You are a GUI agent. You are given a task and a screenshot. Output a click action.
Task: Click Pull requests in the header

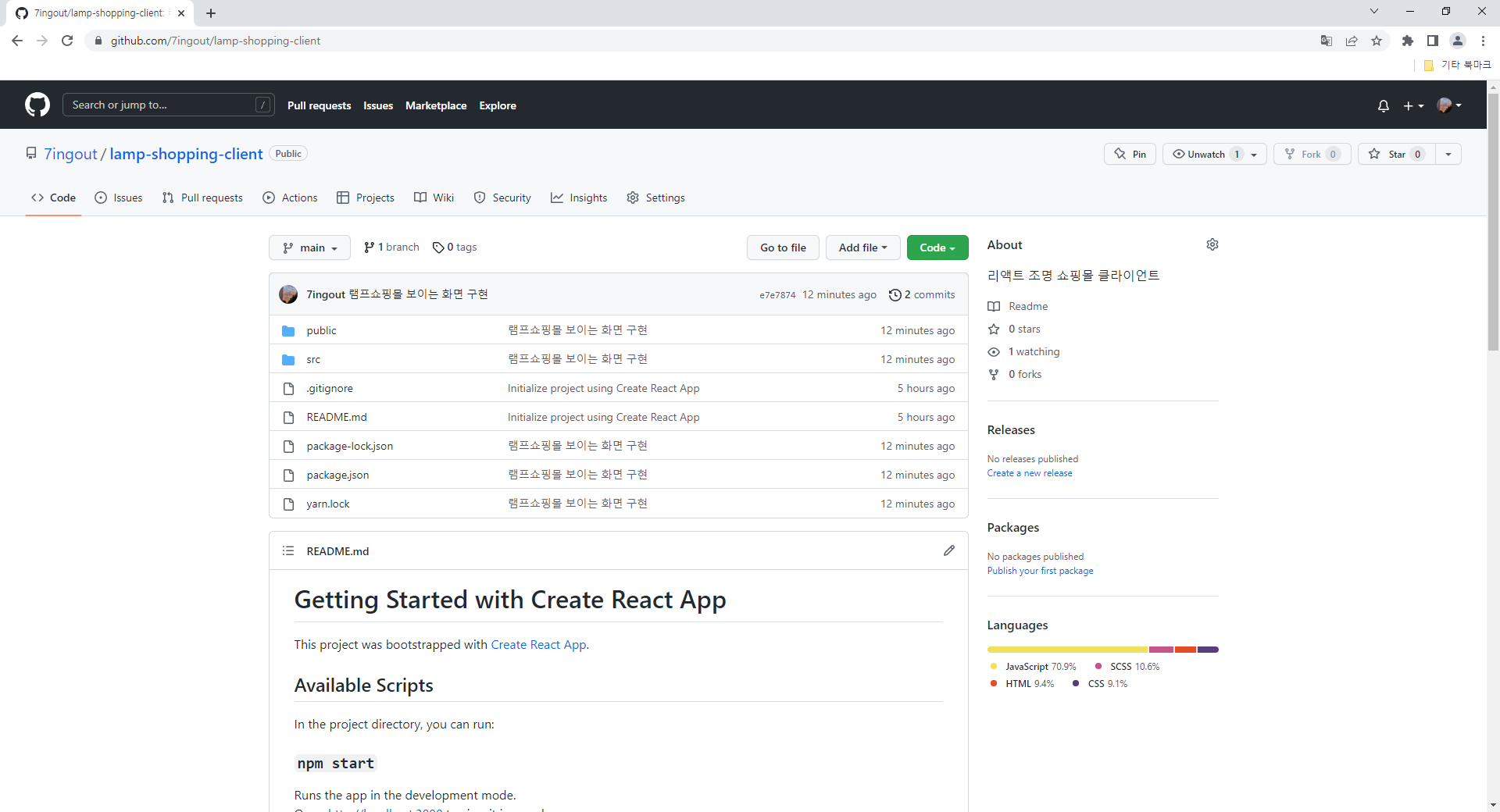pos(319,105)
